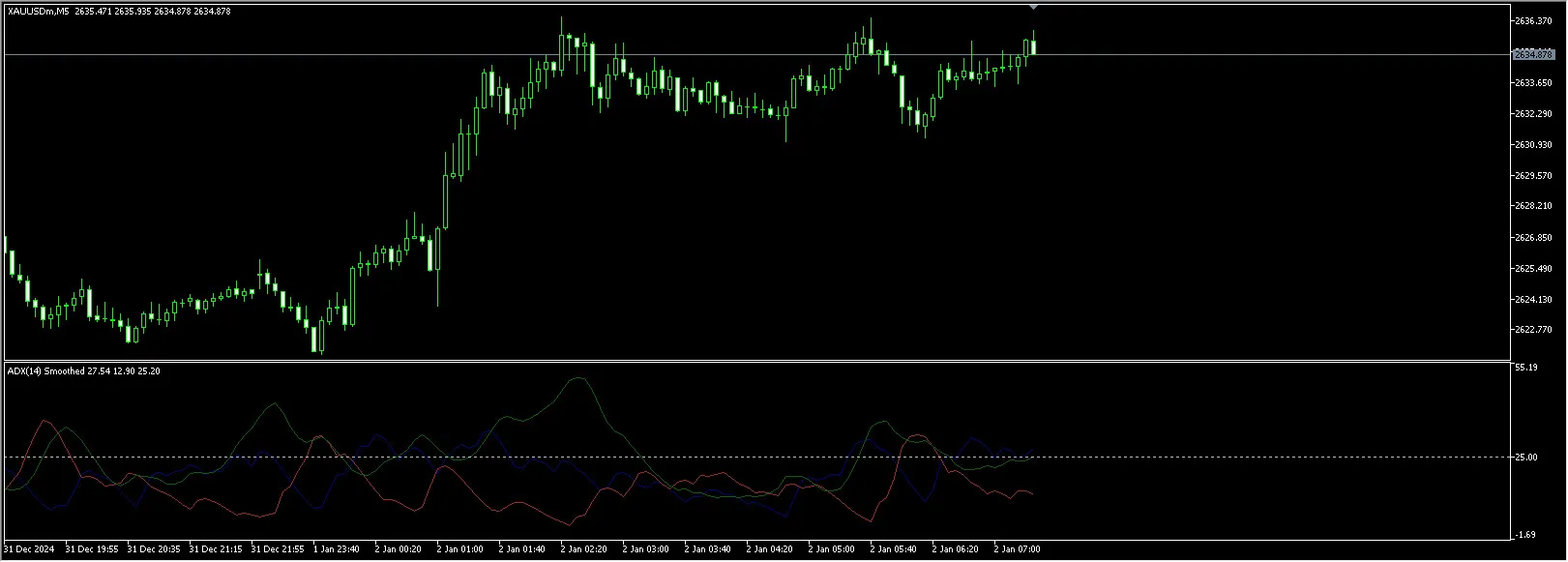This screenshot has width=1568, height=562.
Task: Click the 2 Jan 05:00 time label
Action: (831, 549)
